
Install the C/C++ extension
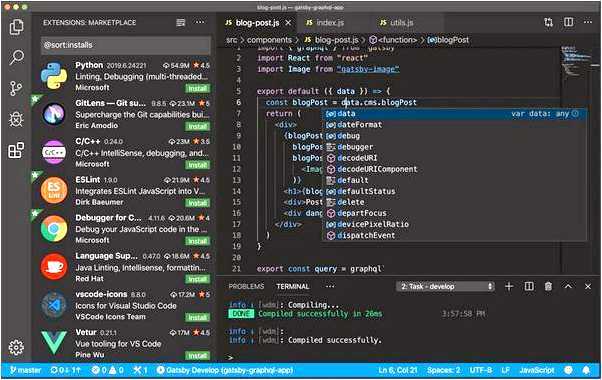point(198,165)
